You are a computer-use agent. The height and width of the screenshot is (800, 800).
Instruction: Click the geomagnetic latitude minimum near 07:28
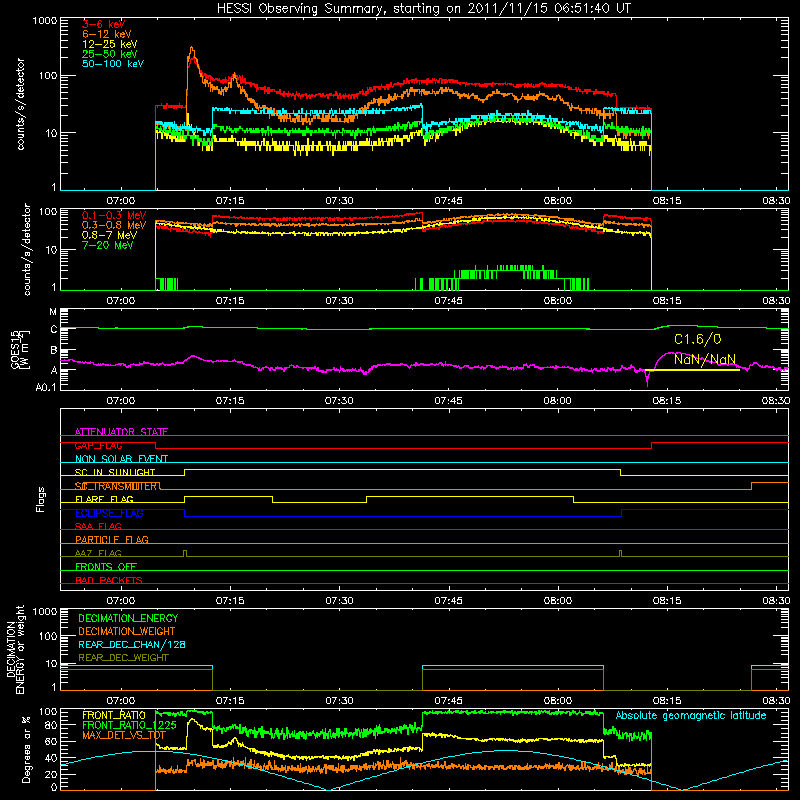coord(328,789)
